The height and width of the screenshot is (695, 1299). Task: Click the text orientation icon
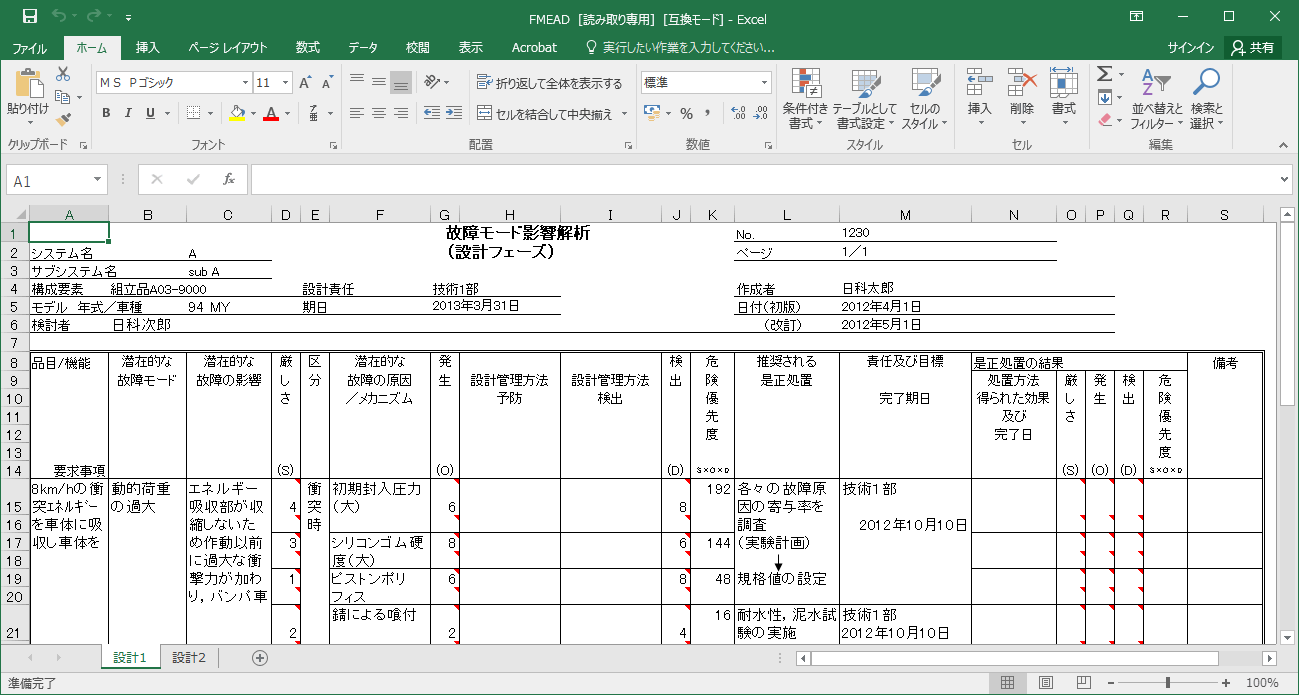point(431,83)
